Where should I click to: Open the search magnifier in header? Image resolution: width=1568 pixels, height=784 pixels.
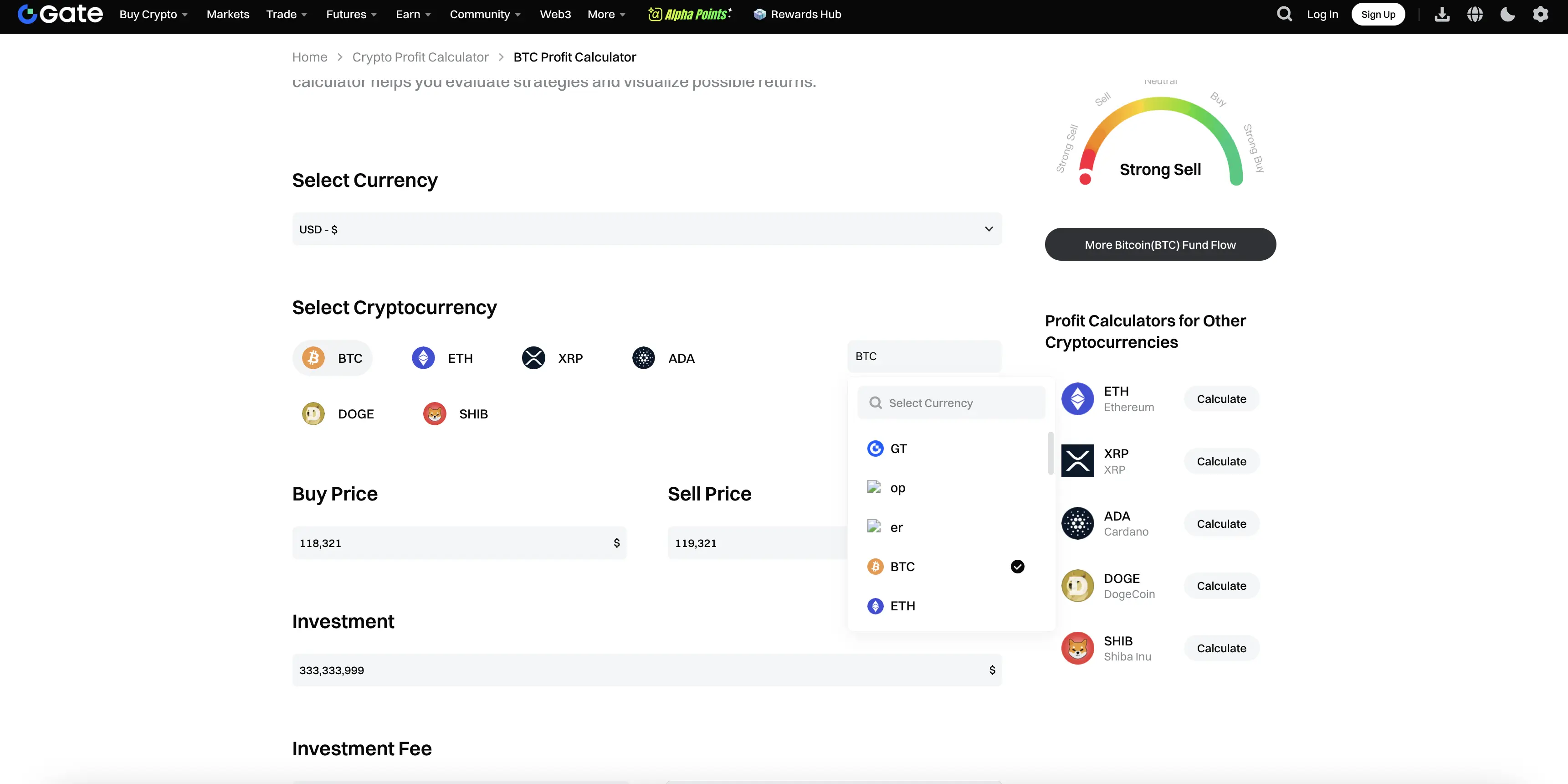1284,14
